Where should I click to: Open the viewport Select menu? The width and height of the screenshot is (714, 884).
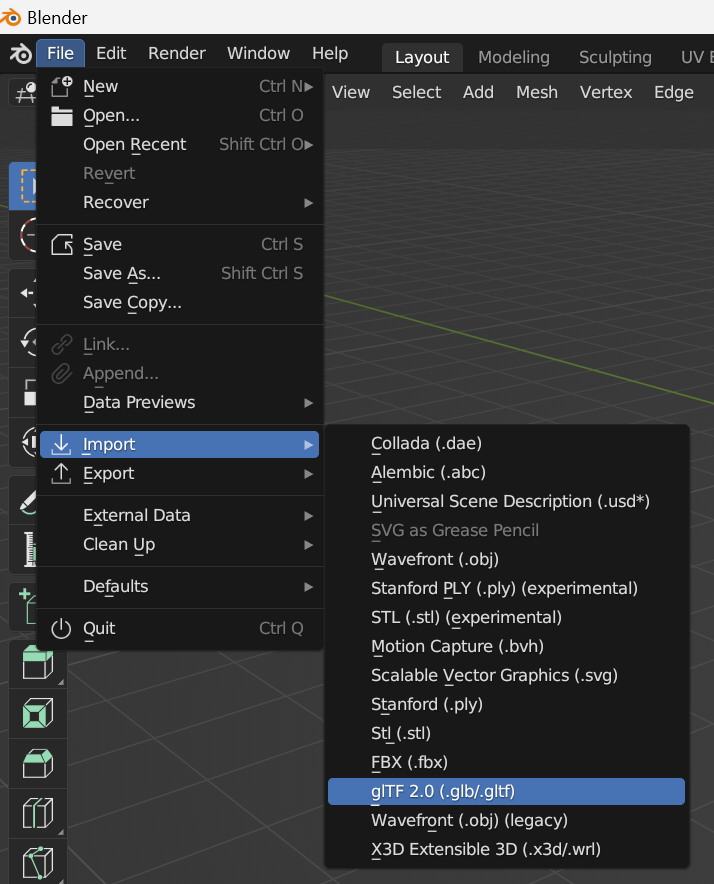[x=416, y=92]
